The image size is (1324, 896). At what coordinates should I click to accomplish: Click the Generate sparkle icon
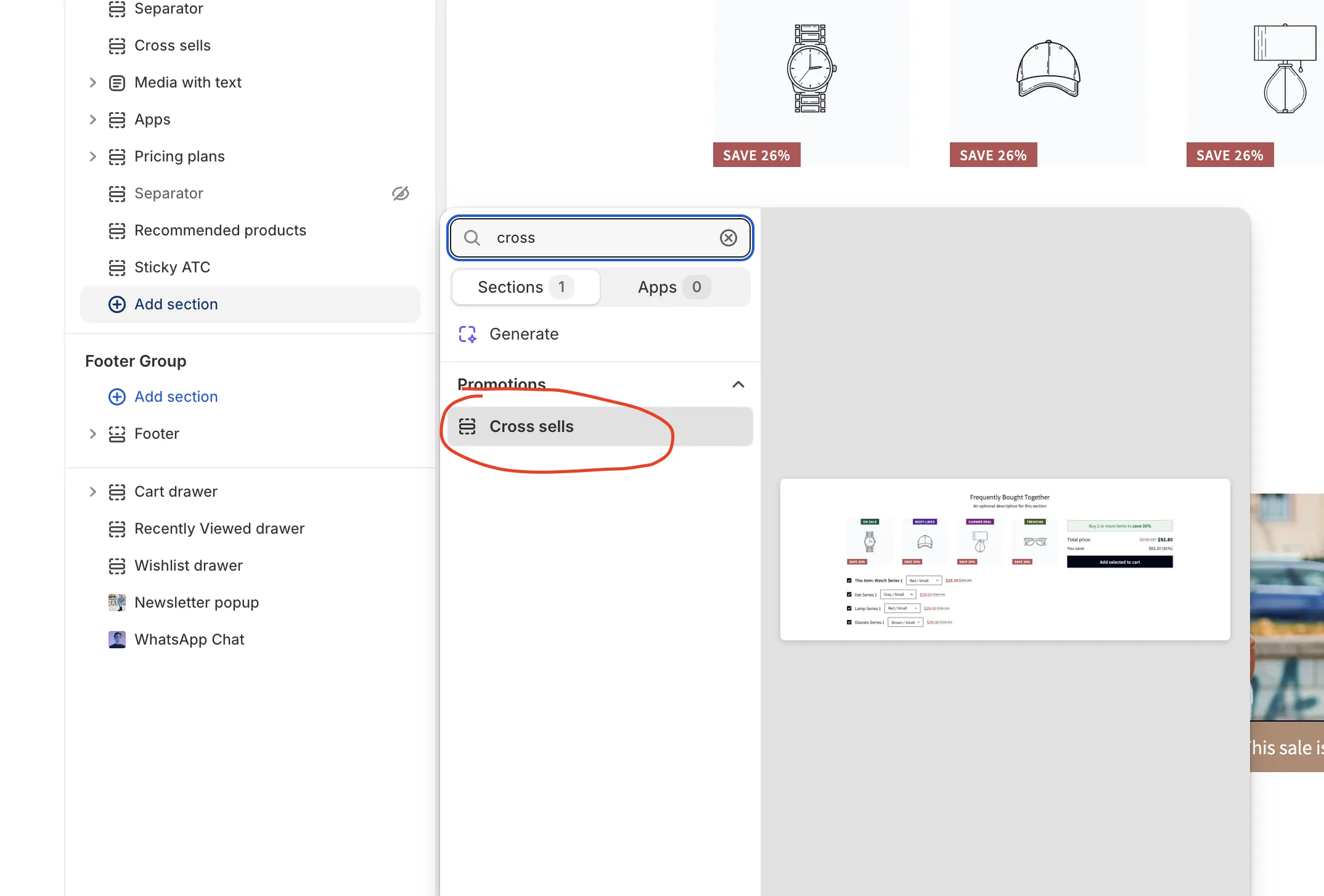coord(467,334)
